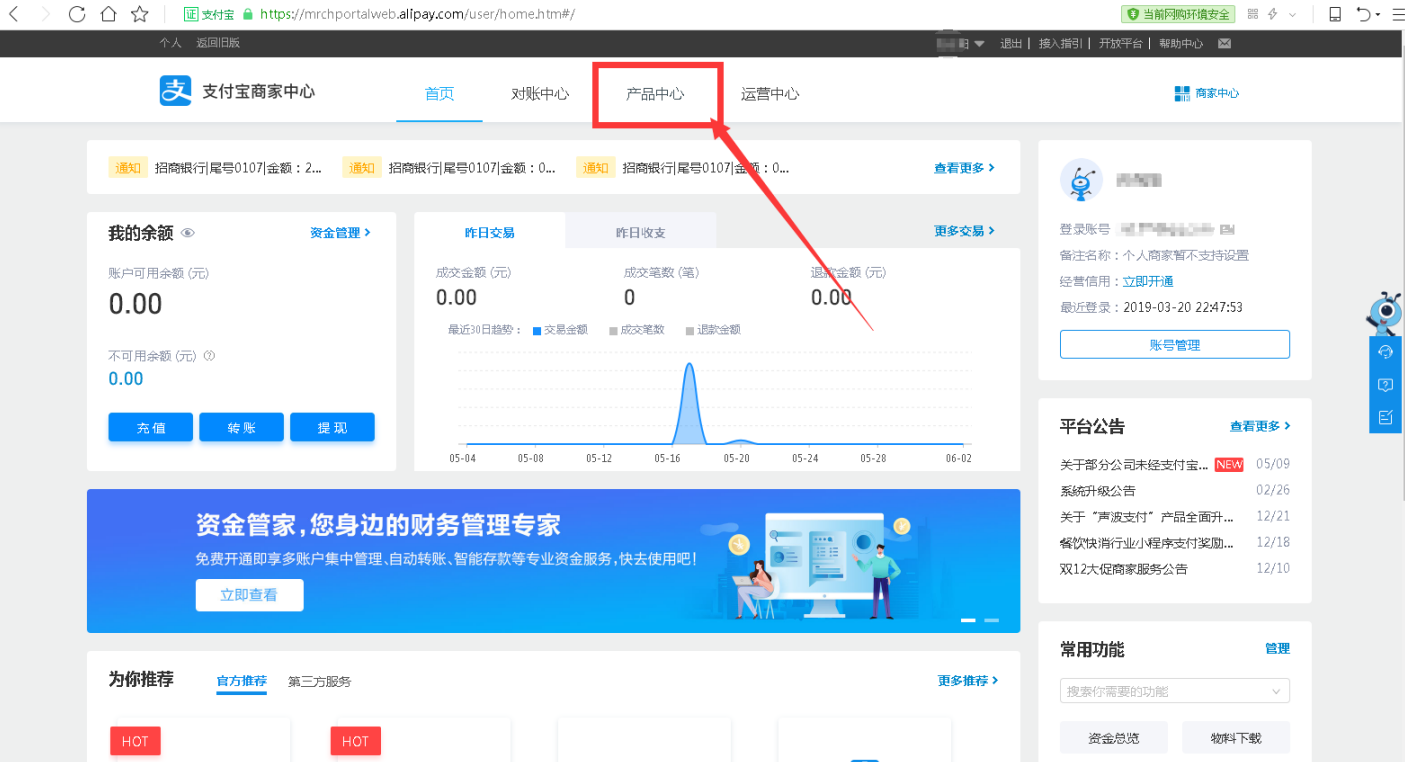The image size is (1405, 762).
Task: Select the 第三方服务 tab
Action: click(320, 681)
